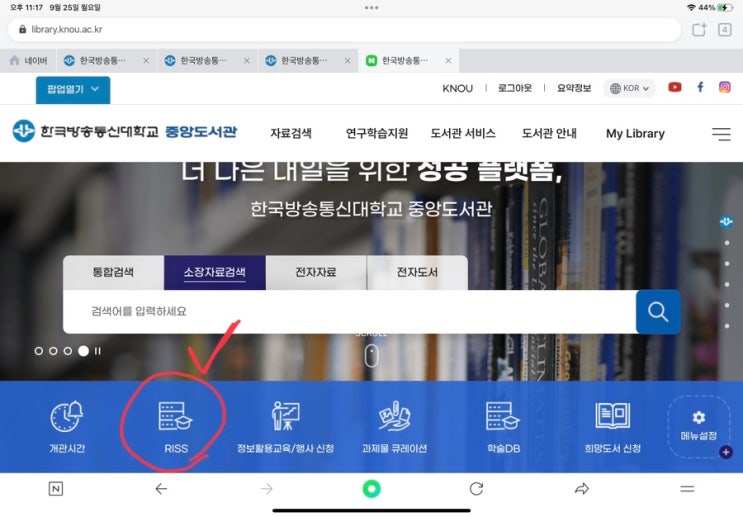Open the 희망도서 신청 book icon

tap(612, 416)
